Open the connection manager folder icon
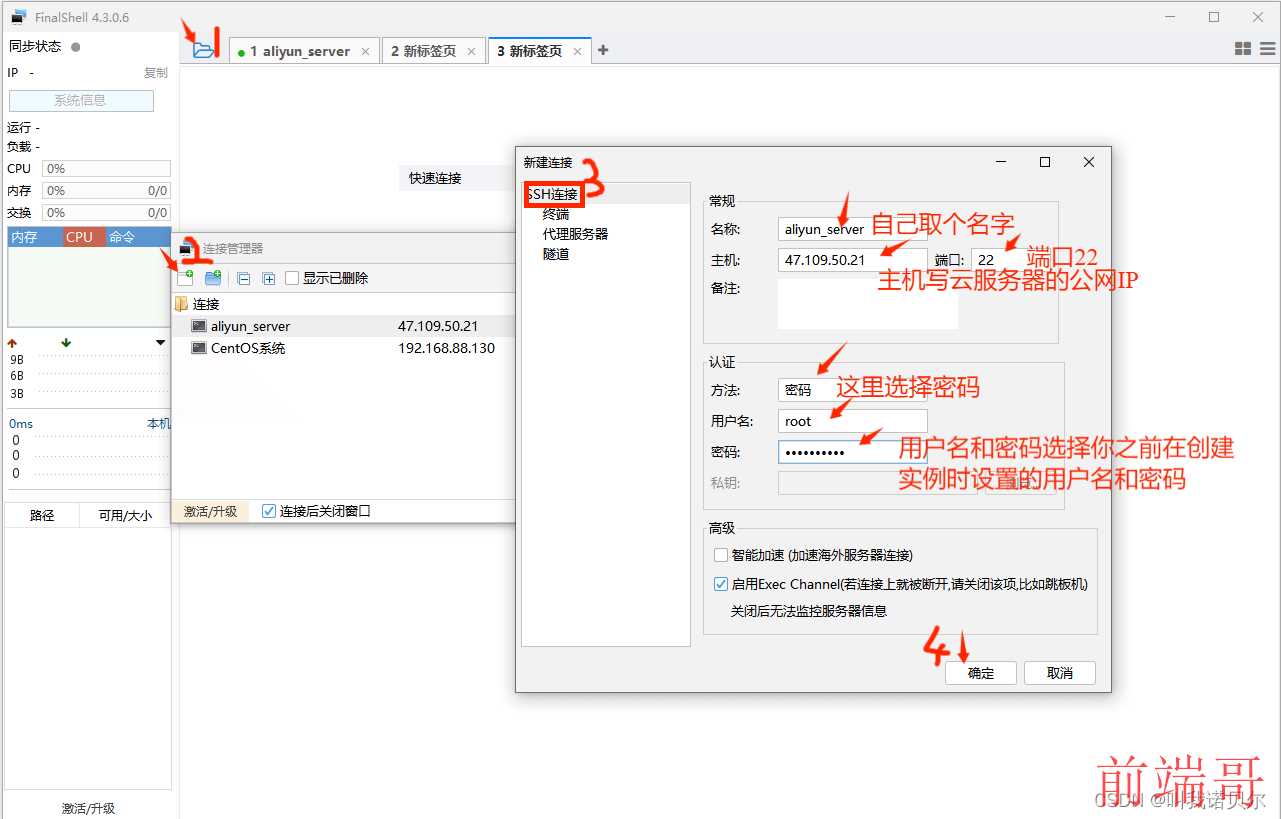 (x=204, y=49)
